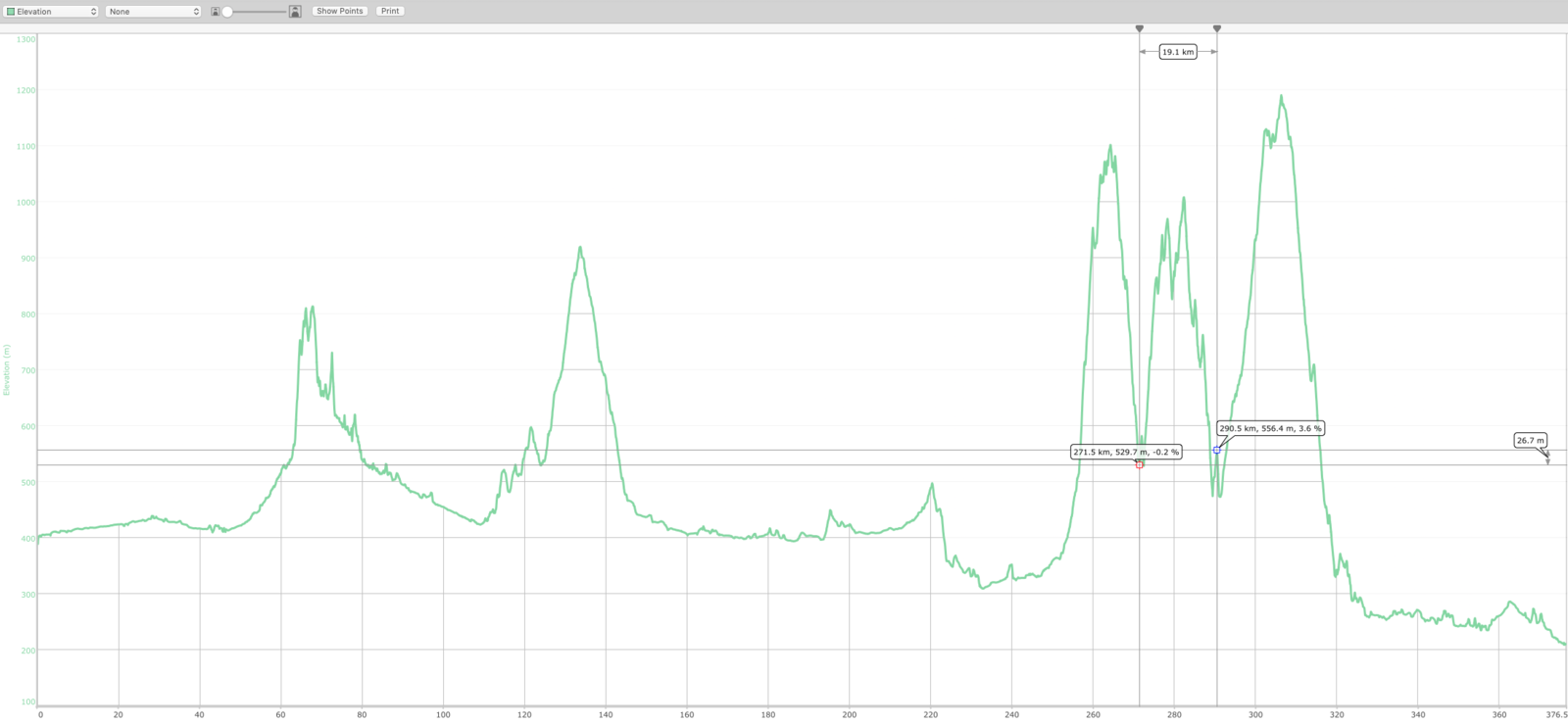Click the 376.5 end distance label
Viewport: 1568px width, 724px height.
click(x=1556, y=715)
